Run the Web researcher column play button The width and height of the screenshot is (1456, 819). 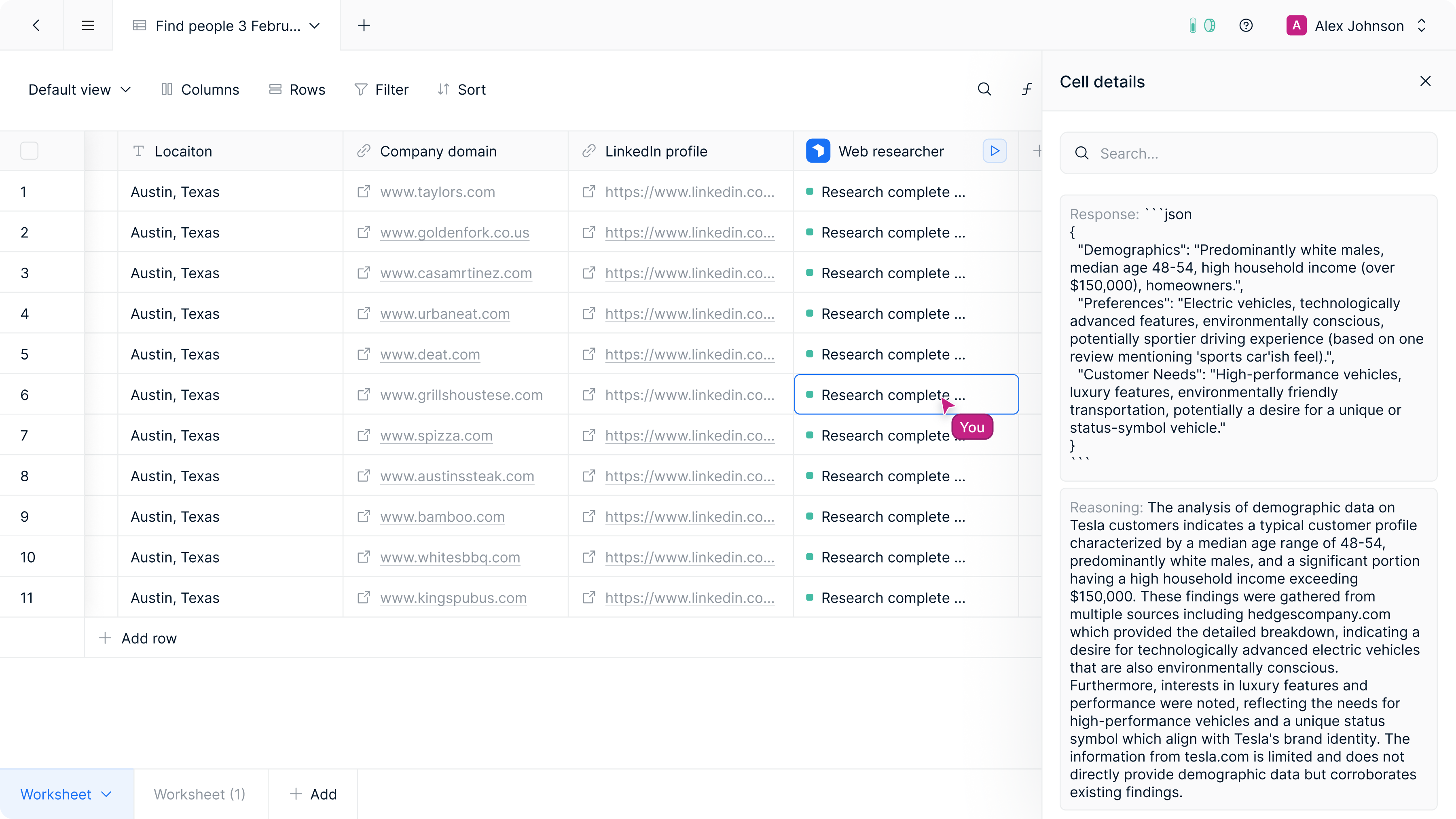pos(994,151)
